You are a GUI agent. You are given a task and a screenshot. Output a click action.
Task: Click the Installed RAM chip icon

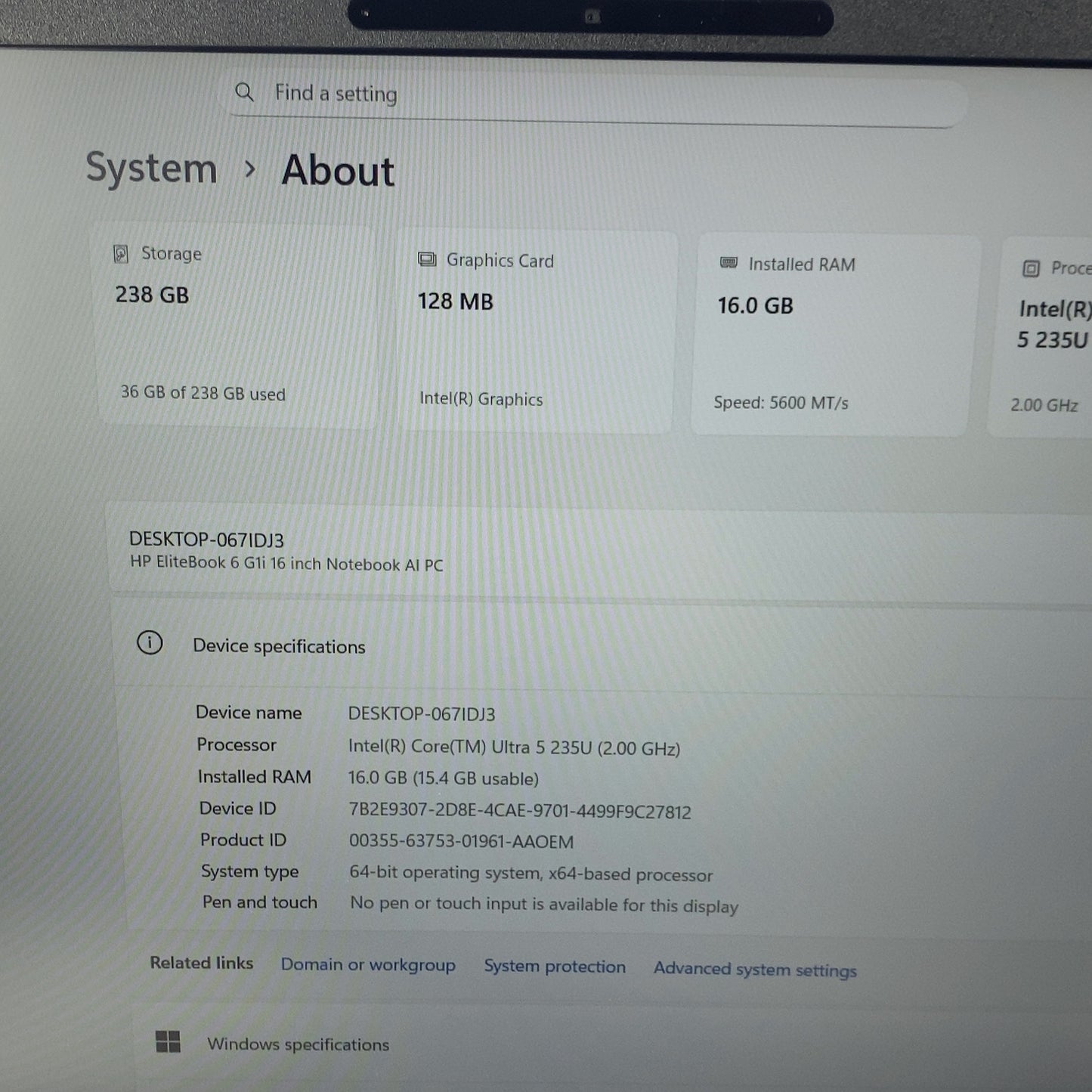click(729, 263)
